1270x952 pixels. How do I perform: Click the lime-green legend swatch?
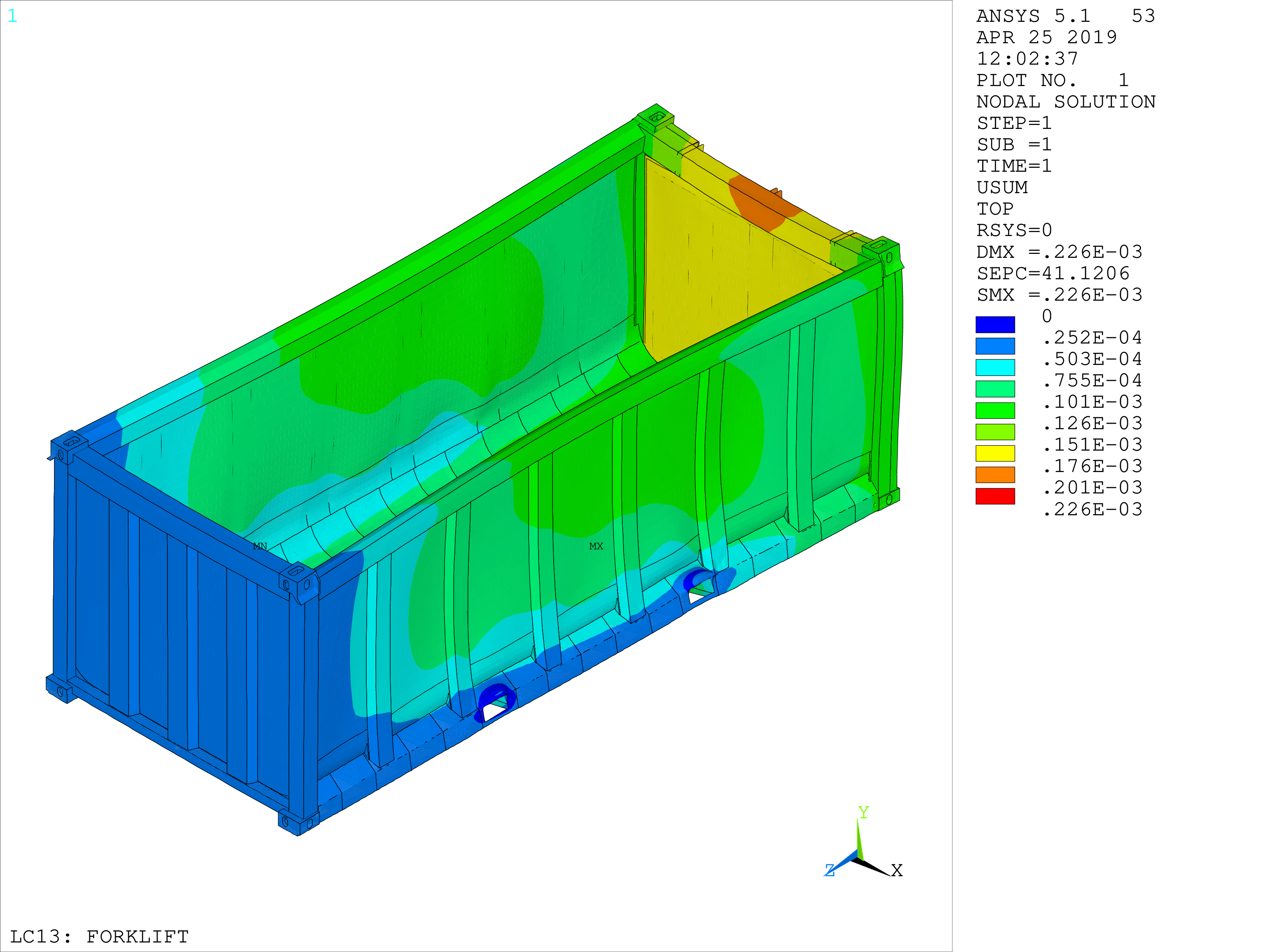[995, 432]
